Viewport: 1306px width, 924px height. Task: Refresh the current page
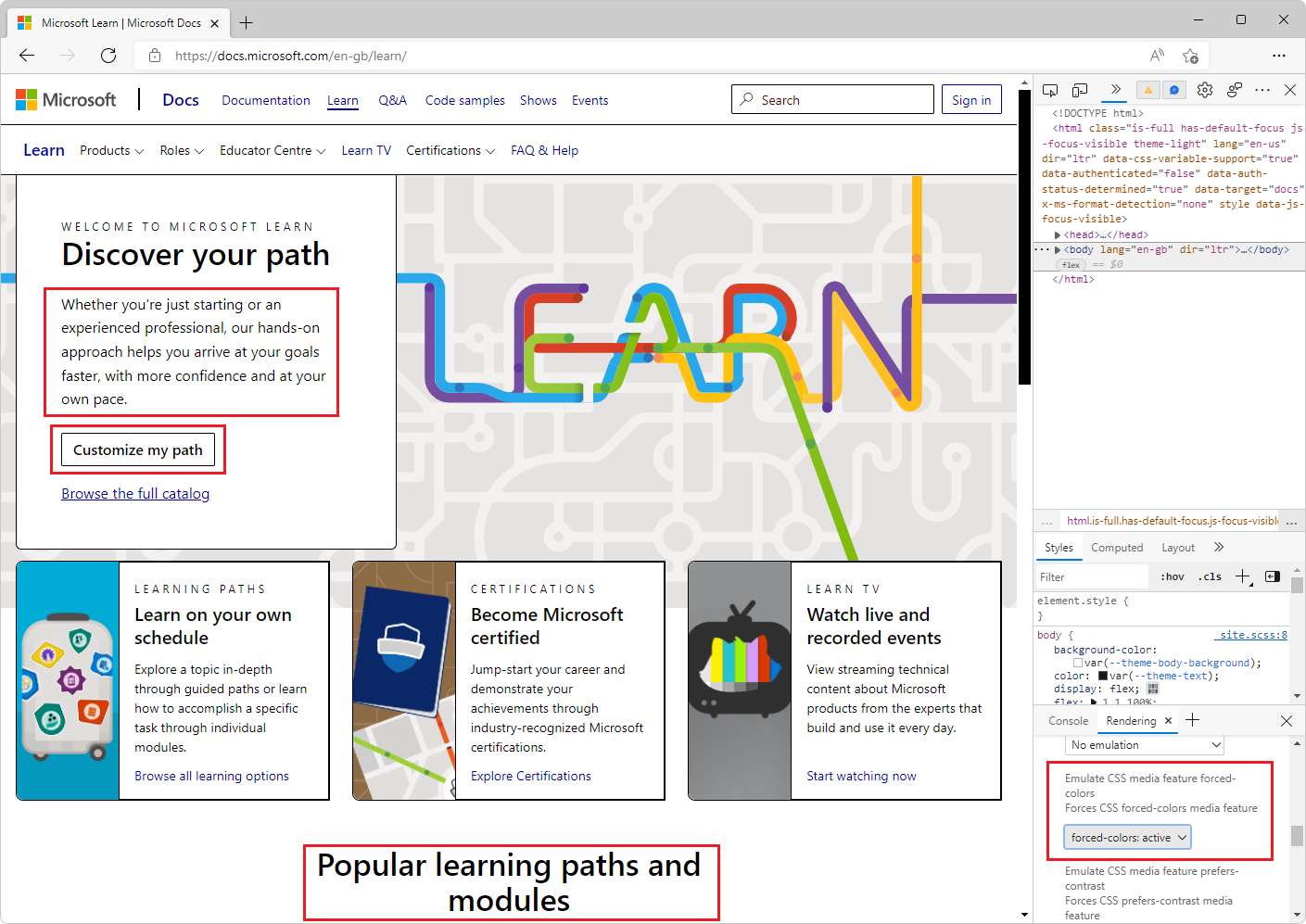108,56
